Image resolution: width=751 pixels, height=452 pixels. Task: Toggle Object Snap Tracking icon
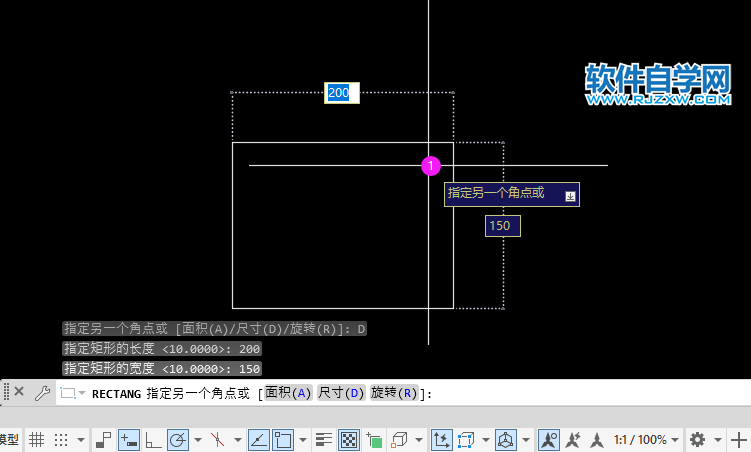[259, 440]
